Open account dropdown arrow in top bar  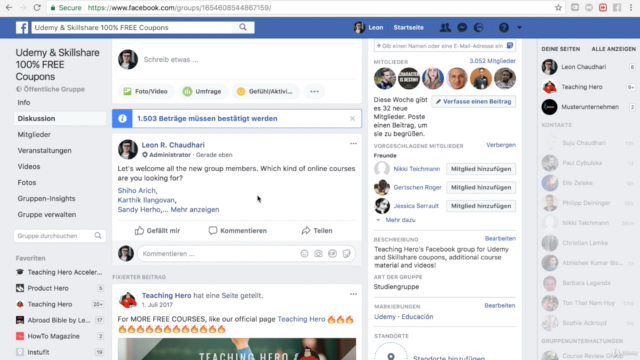coord(519,27)
